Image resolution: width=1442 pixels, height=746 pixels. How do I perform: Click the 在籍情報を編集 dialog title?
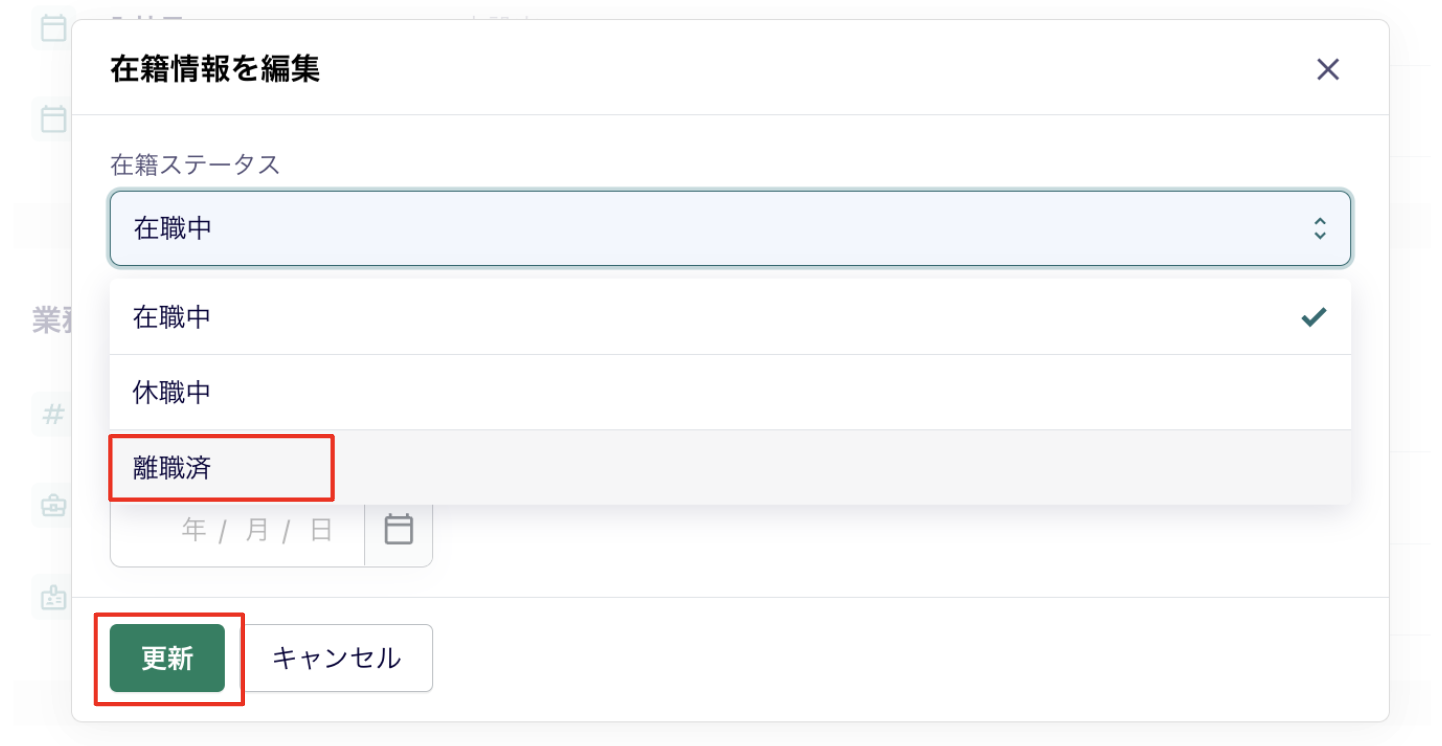(x=215, y=69)
